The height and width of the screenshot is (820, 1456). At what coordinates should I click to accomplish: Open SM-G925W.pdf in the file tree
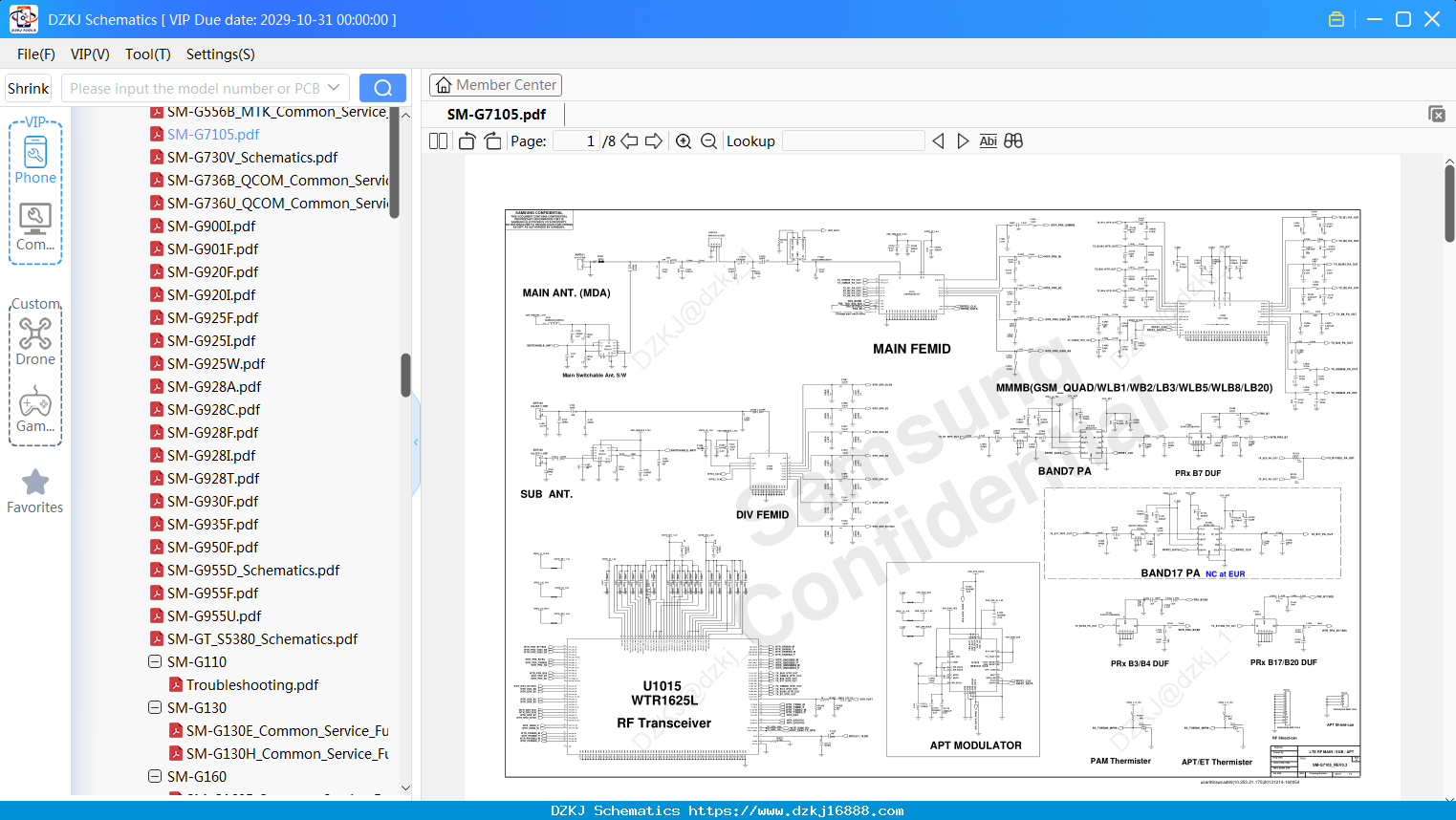216,363
